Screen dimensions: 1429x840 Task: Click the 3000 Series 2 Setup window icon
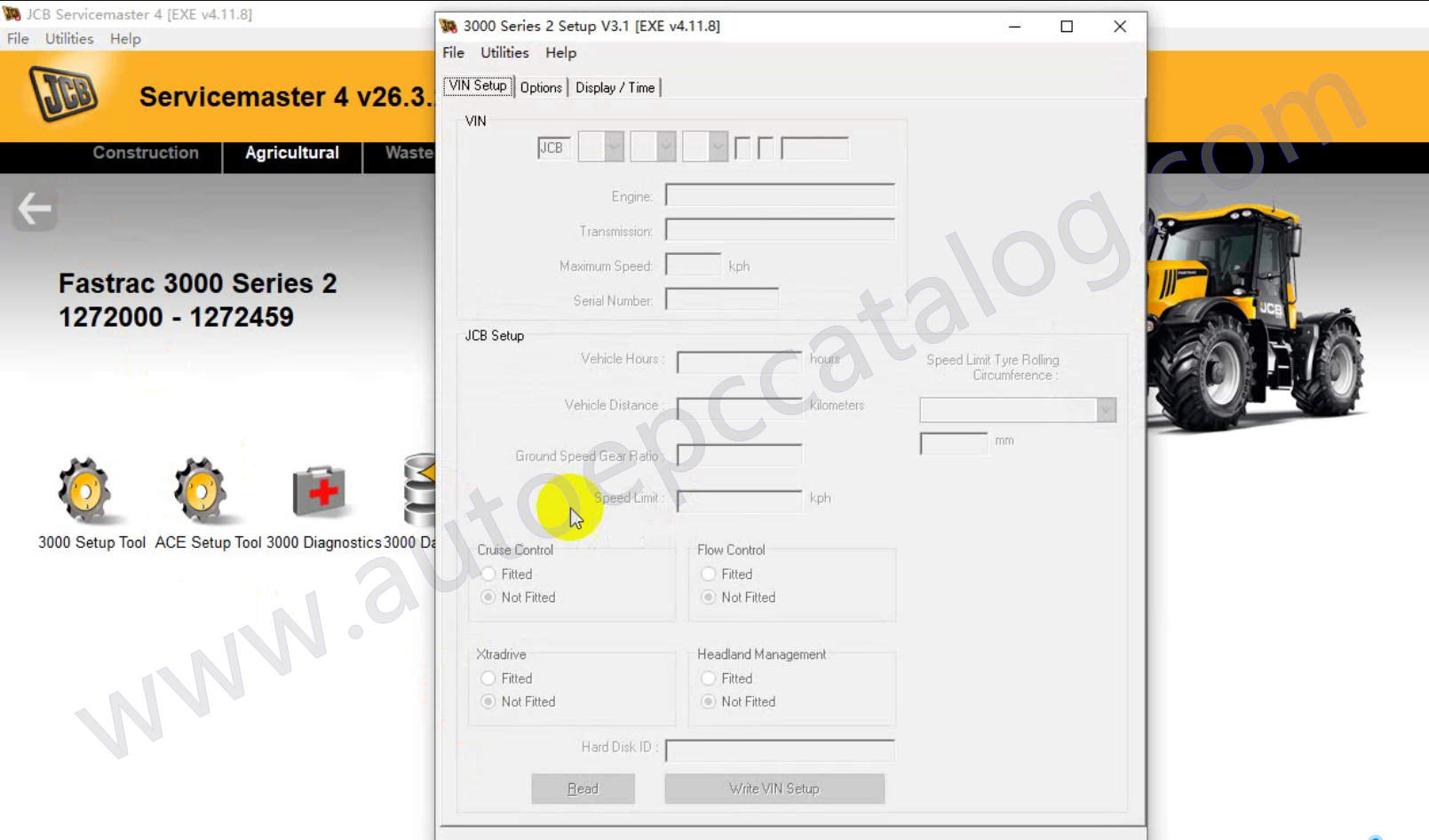click(x=449, y=26)
